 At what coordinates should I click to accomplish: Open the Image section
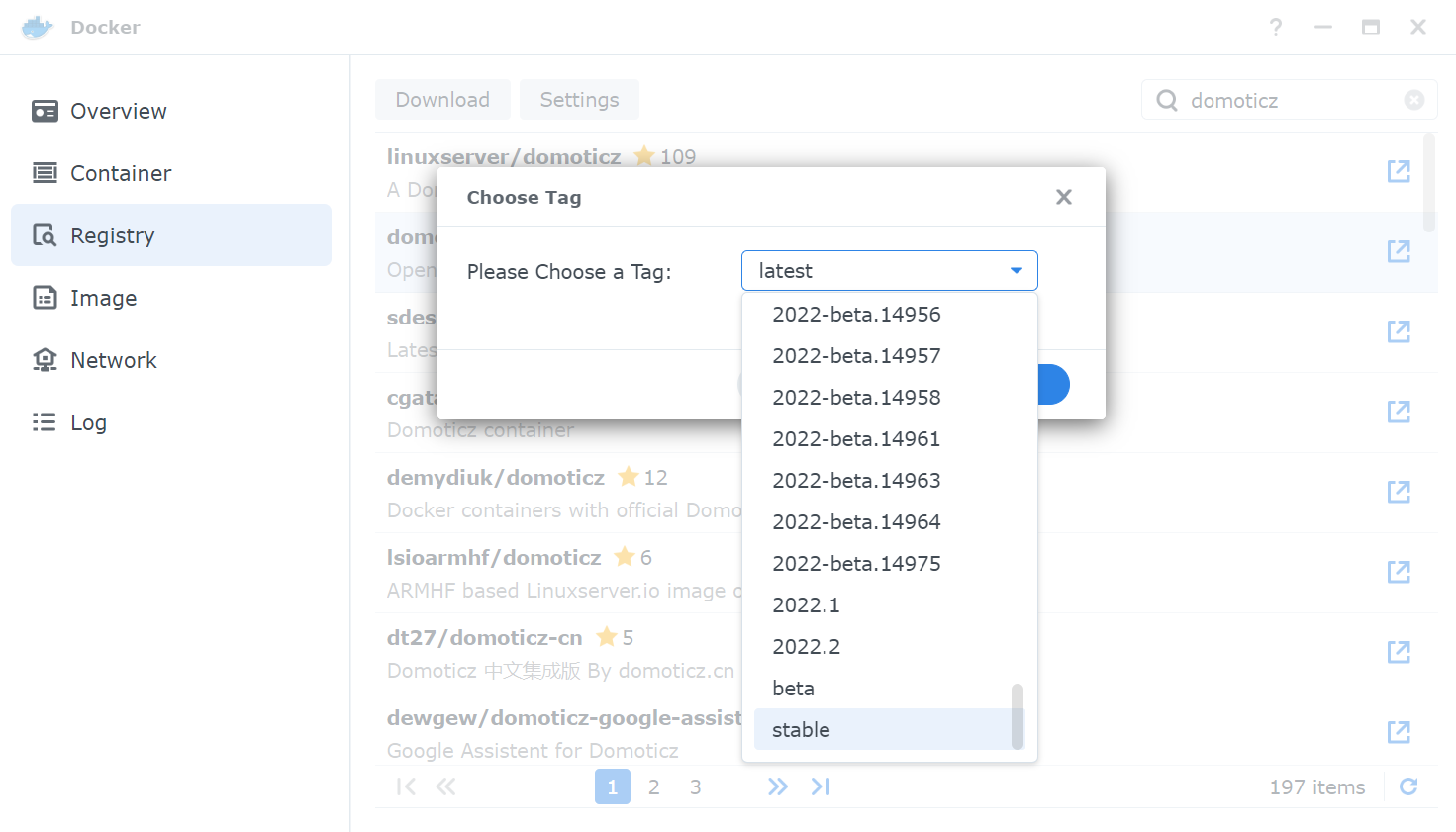coord(171,298)
